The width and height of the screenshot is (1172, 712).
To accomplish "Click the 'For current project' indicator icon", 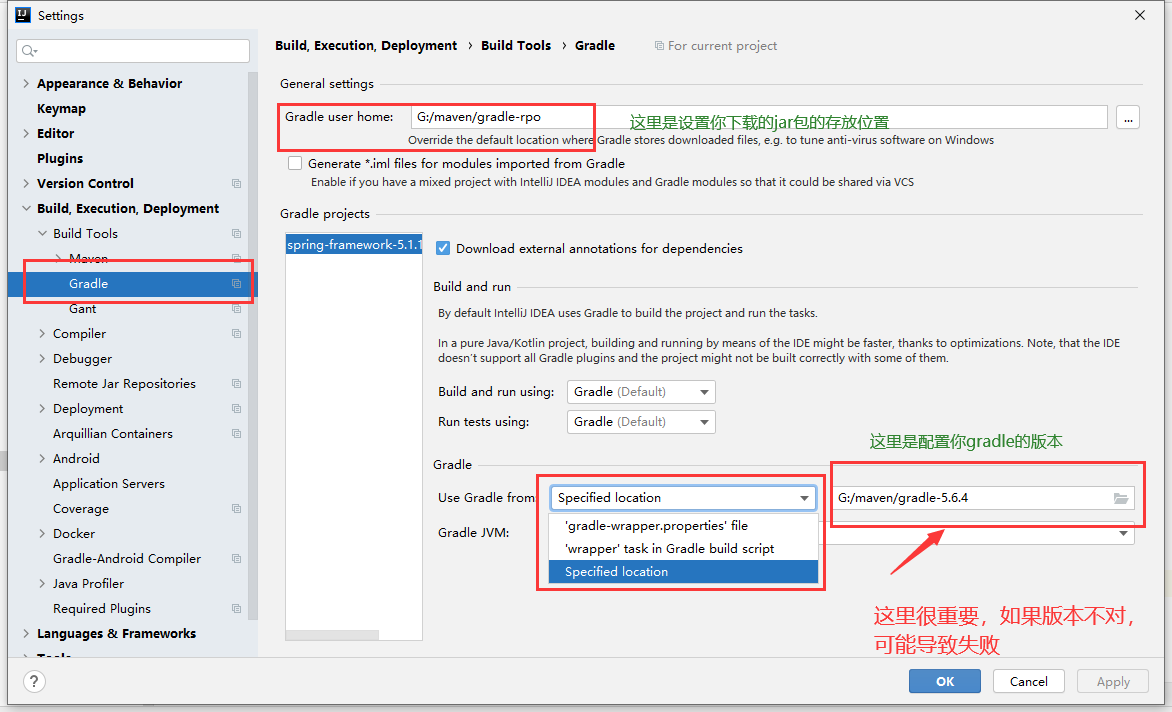I will (659, 46).
